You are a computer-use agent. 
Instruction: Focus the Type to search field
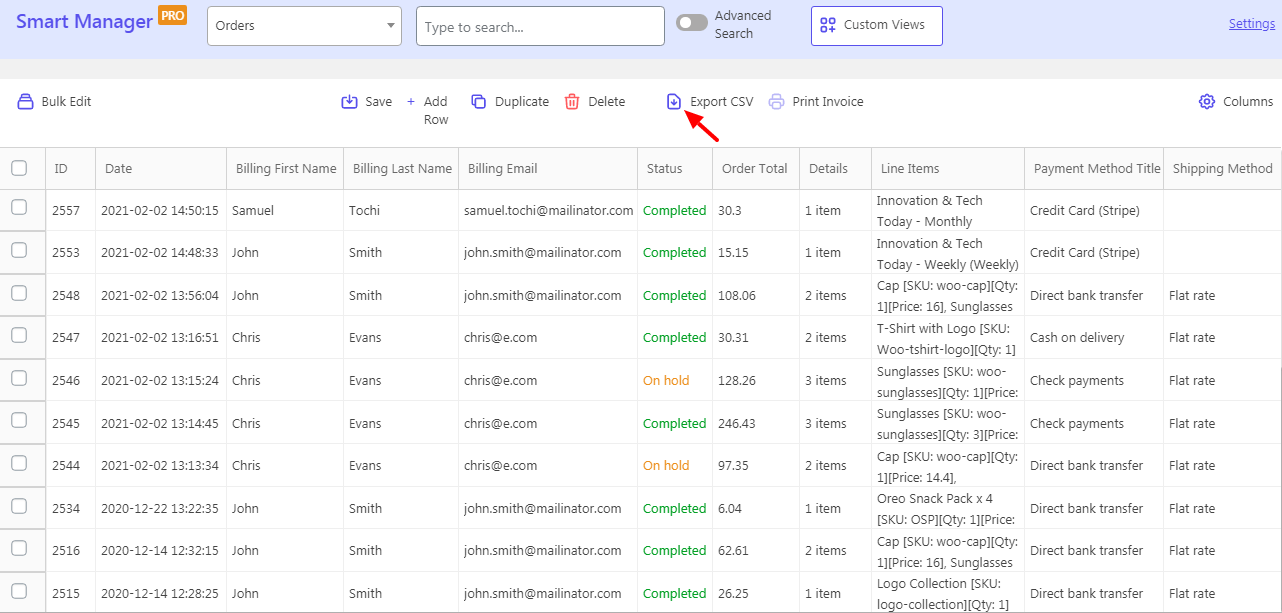(540, 26)
